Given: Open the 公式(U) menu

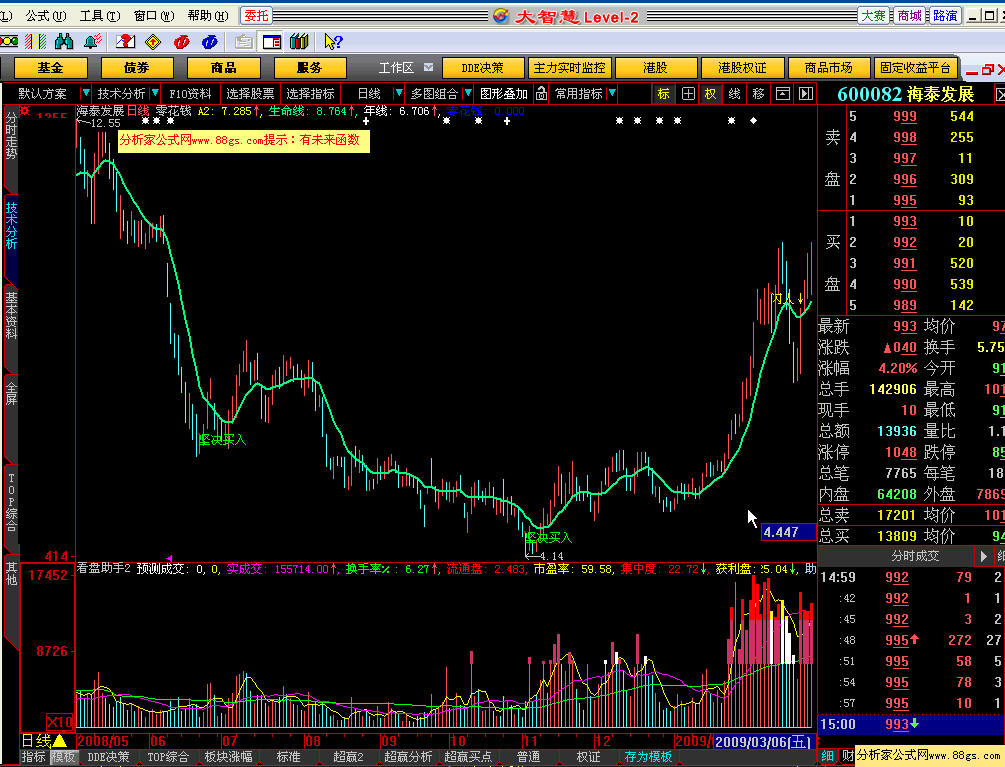Looking at the screenshot, I should point(46,15).
